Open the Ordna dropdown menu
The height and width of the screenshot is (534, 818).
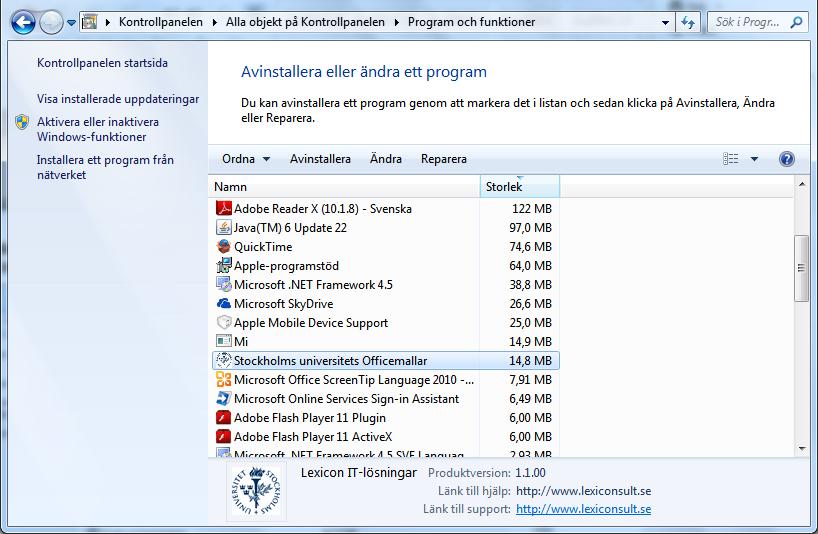coord(246,159)
